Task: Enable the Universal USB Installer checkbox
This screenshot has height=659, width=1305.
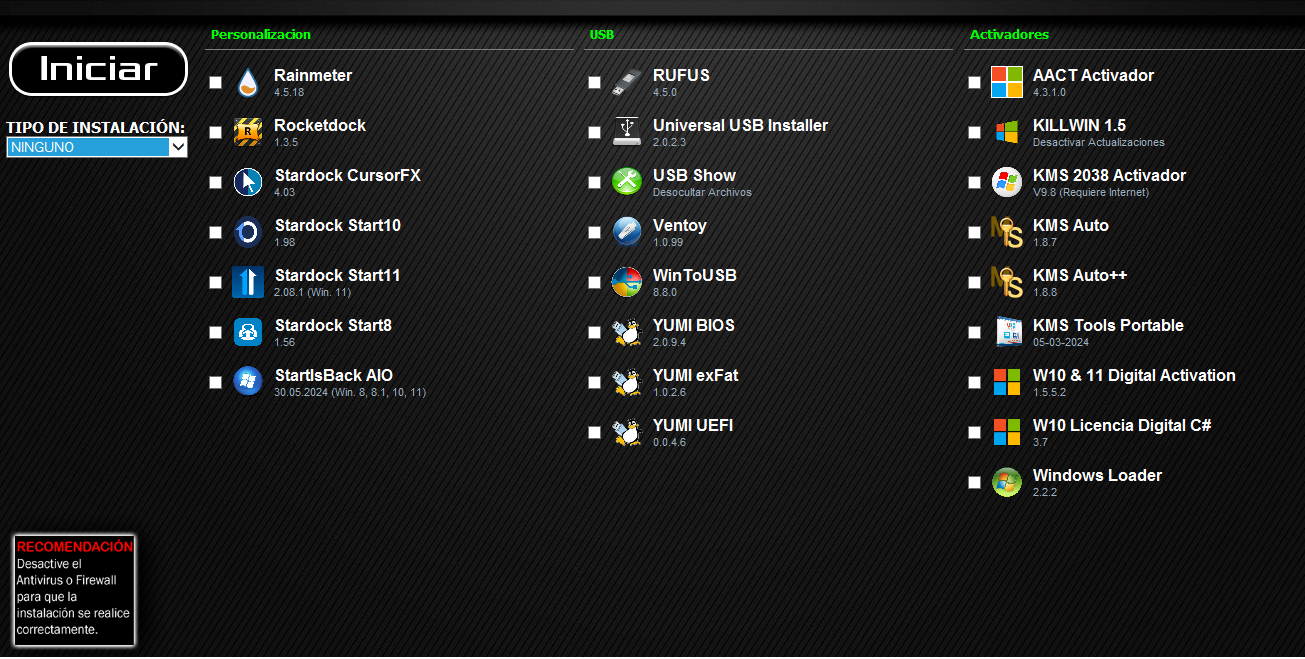Action: 594,132
